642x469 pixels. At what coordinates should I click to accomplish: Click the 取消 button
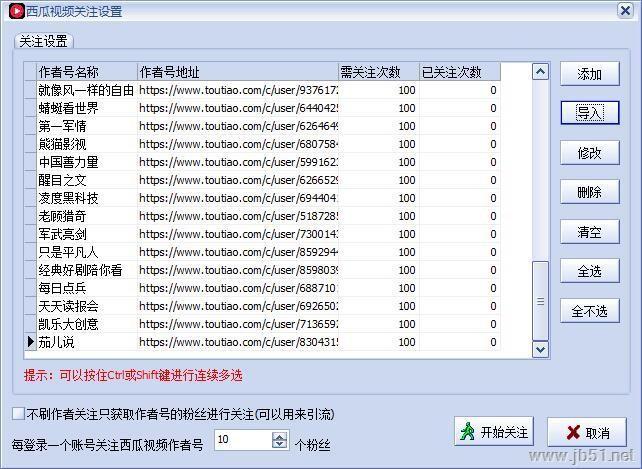(587, 432)
